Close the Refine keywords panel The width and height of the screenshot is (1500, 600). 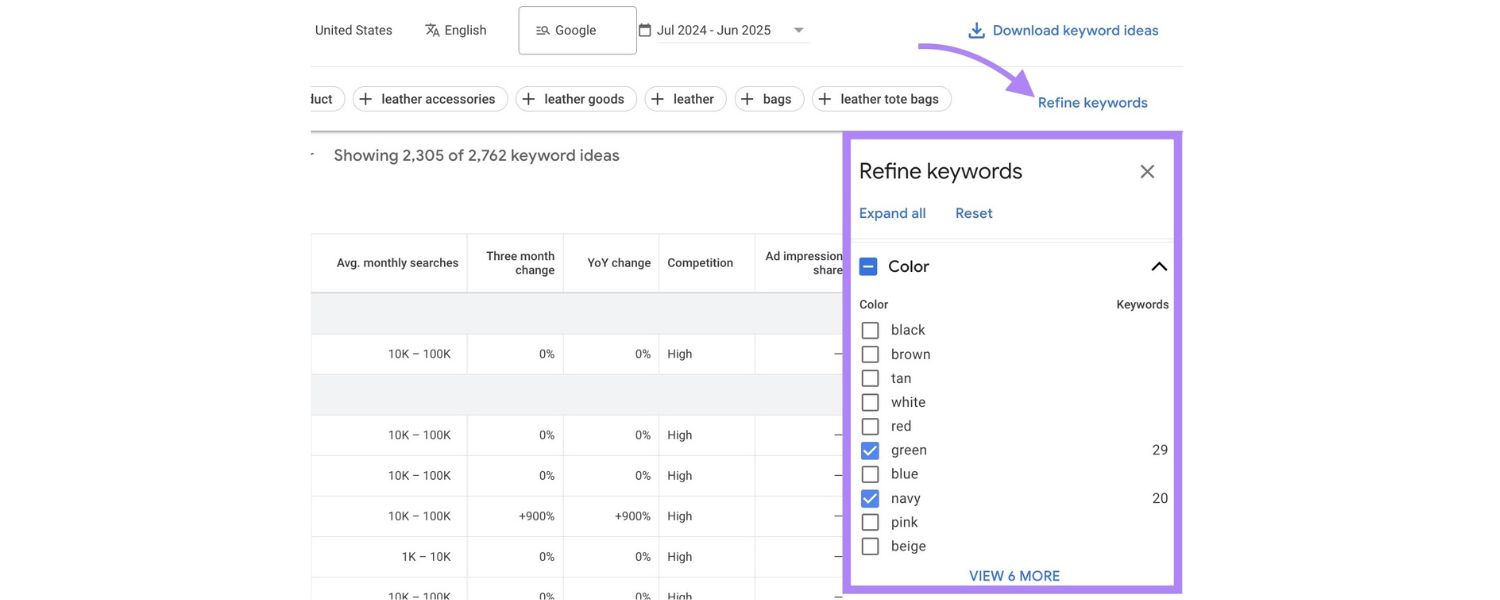(1147, 172)
